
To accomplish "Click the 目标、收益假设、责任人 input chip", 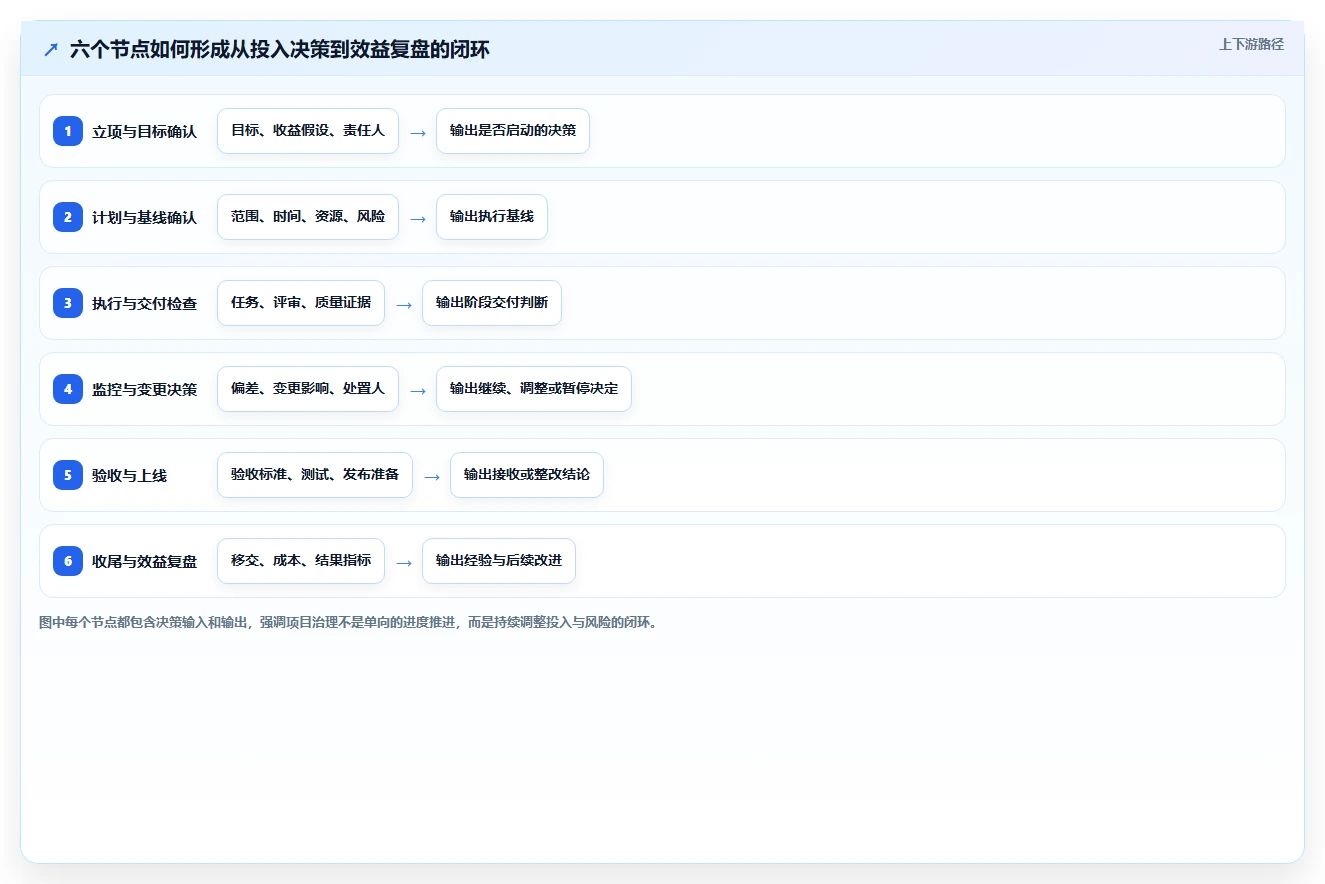I will click(x=308, y=131).
